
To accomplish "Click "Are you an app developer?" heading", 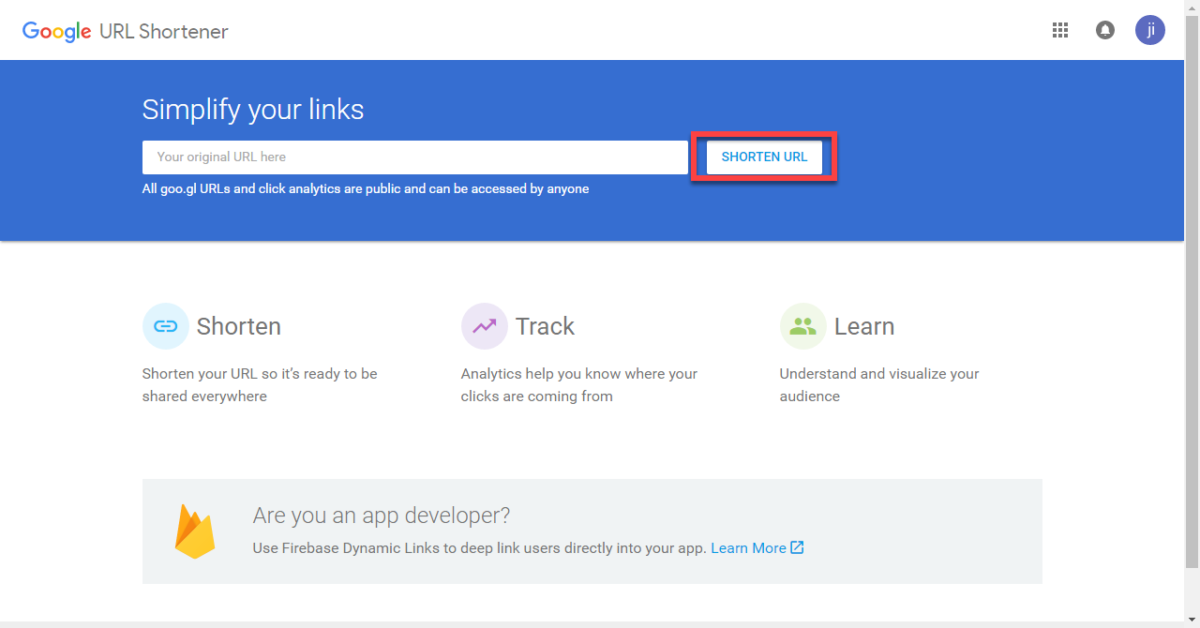I will [381, 515].
